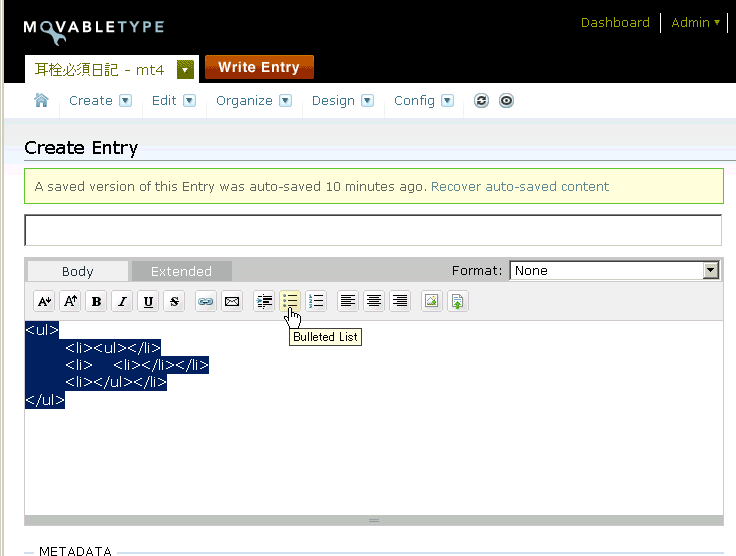
Task: Open the Create menu
Action: tap(91, 100)
